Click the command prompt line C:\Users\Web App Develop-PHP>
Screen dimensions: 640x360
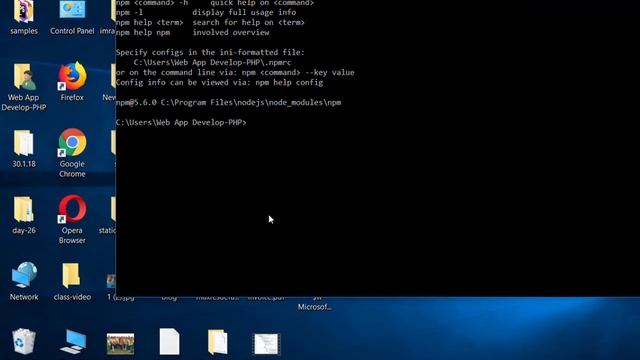pyautogui.click(x=181, y=122)
